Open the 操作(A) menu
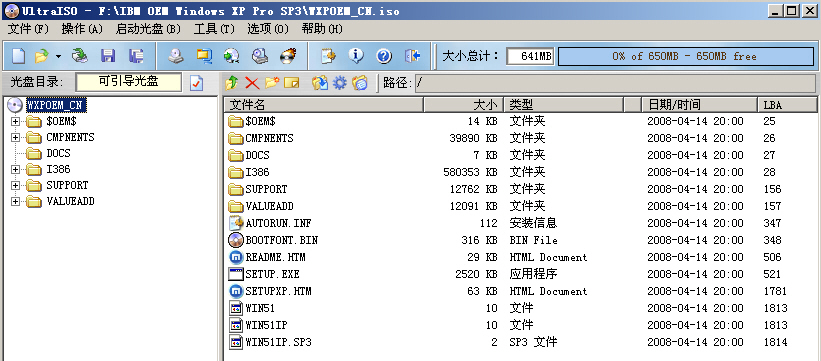Image resolution: width=821 pixels, height=361 pixels. click(x=82, y=29)
